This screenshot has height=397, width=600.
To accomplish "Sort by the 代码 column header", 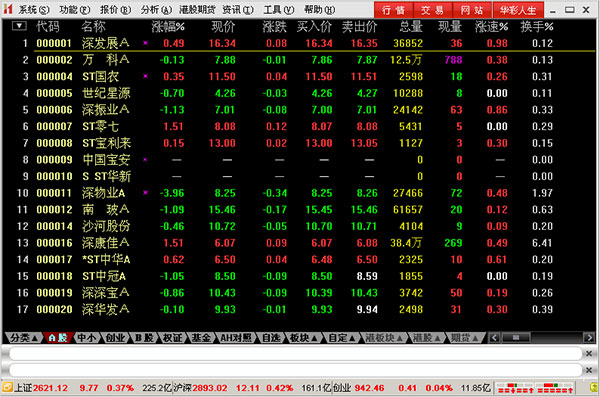I will pos(47,26).
